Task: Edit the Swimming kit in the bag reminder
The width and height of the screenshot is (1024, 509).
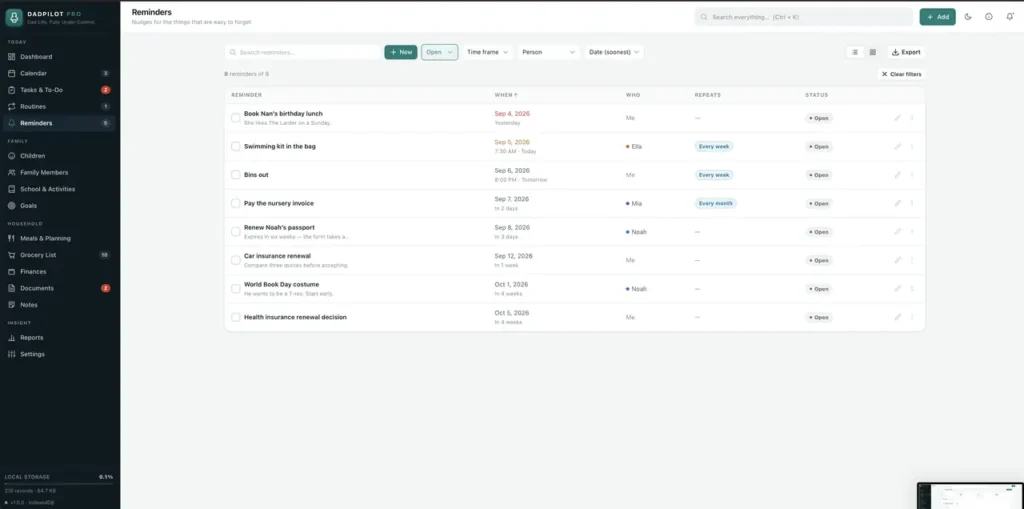Action: (x=897, y=146)
